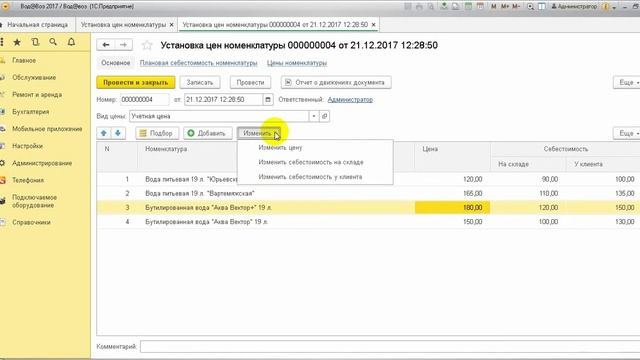
Task: Click the date field 21.12.2017
Action: [x=224, y=100]
